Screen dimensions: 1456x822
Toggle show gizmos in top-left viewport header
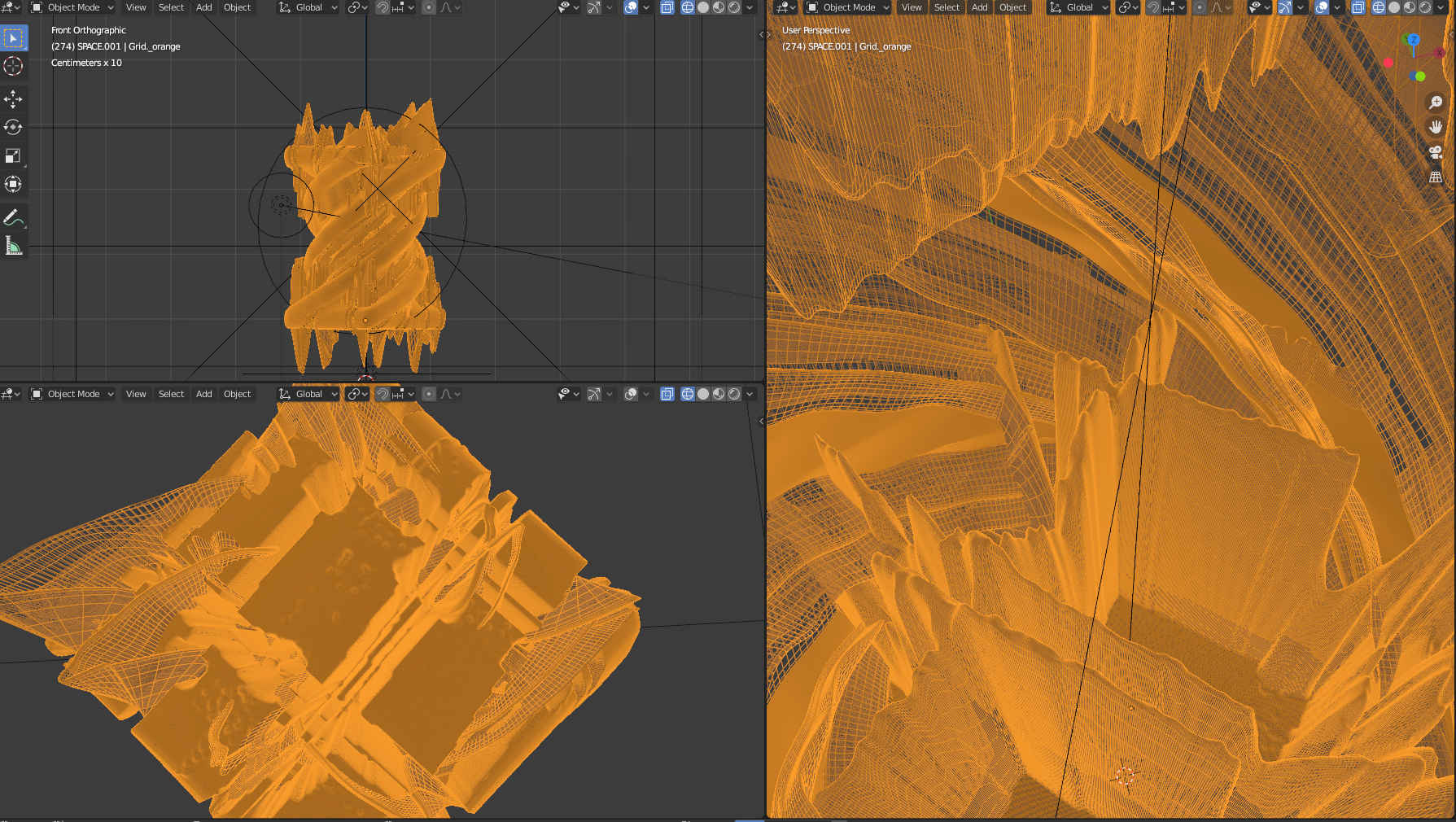pos(594,7)
